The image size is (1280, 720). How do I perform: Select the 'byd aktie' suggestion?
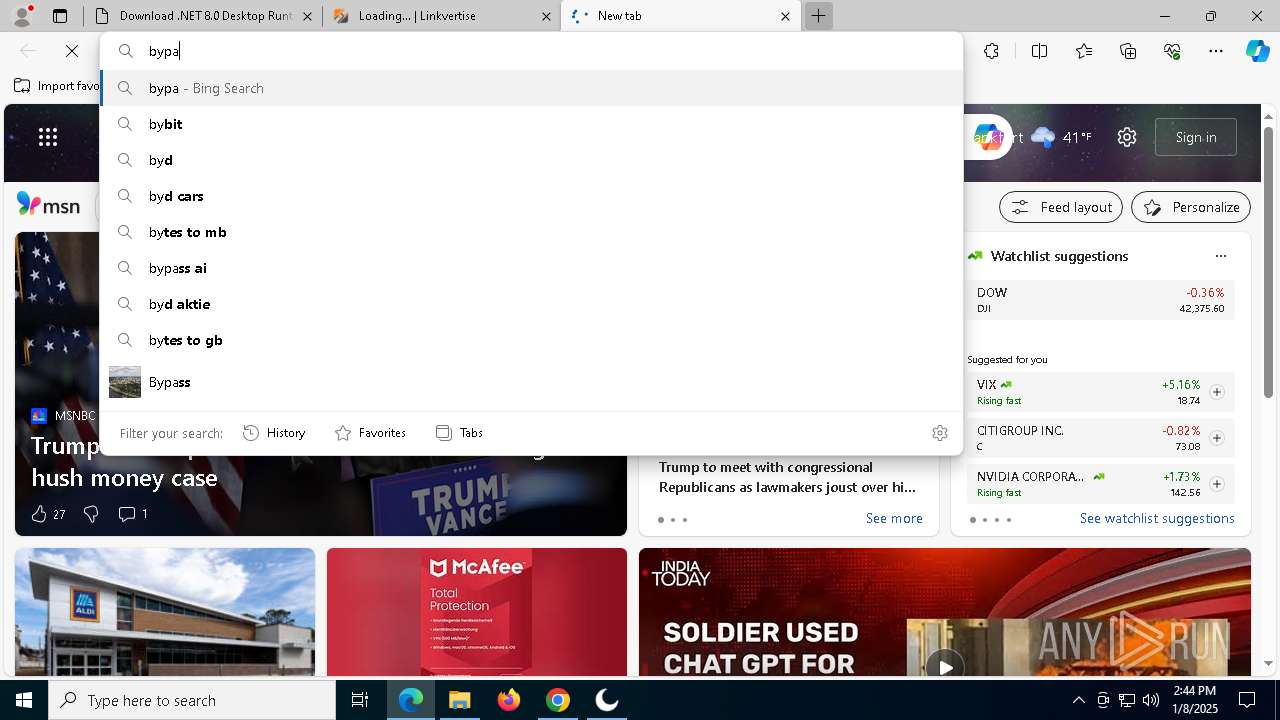pos(531,304)
